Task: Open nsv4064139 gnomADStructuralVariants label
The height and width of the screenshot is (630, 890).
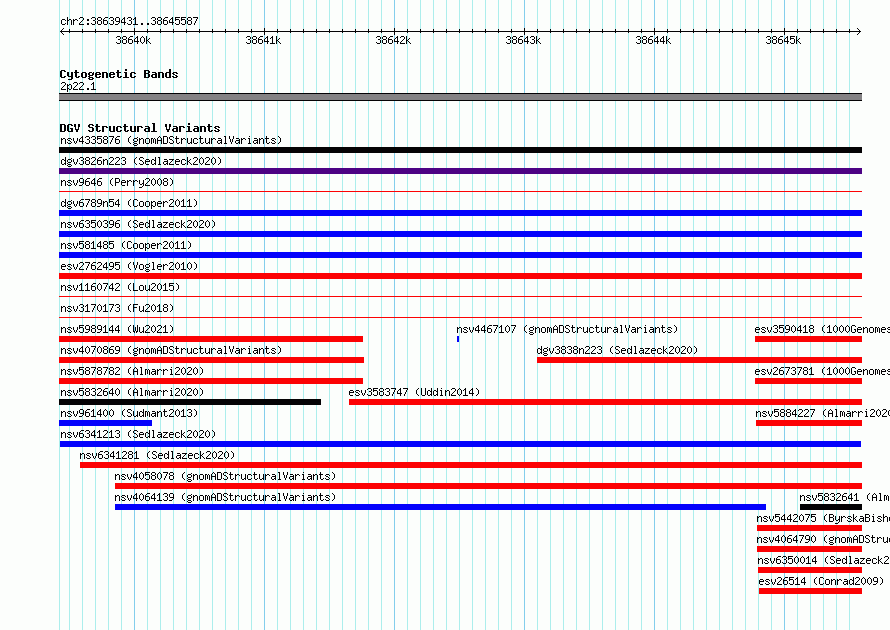Action: 225,497
